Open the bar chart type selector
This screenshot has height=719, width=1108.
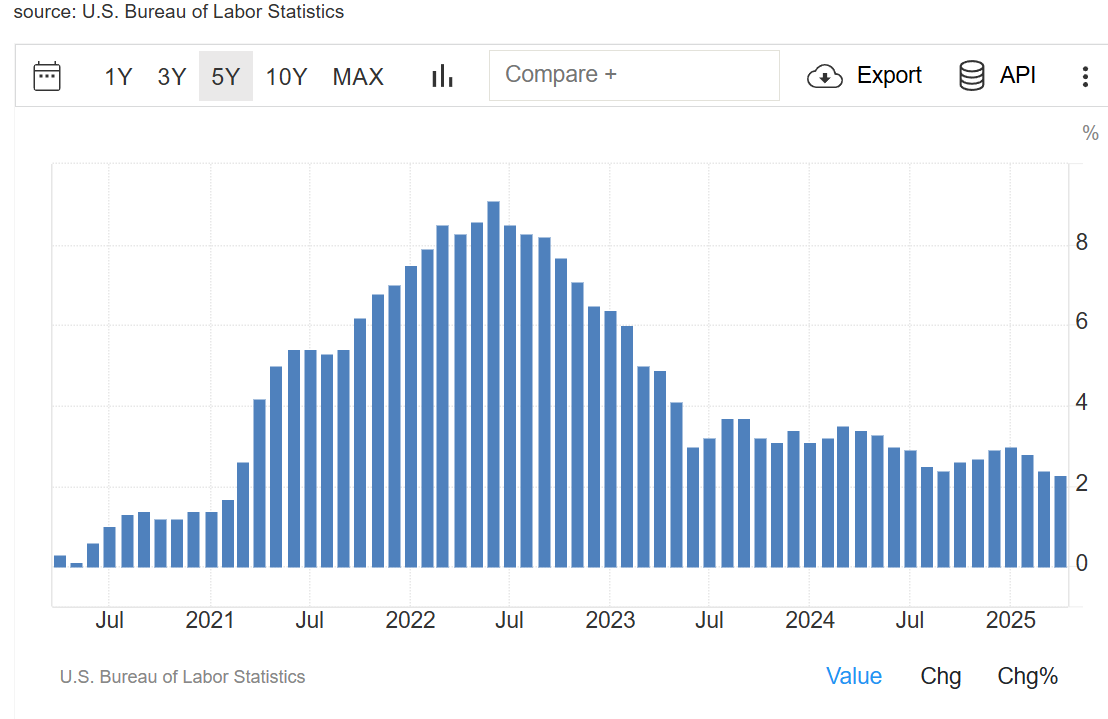(x=442, y=76)
